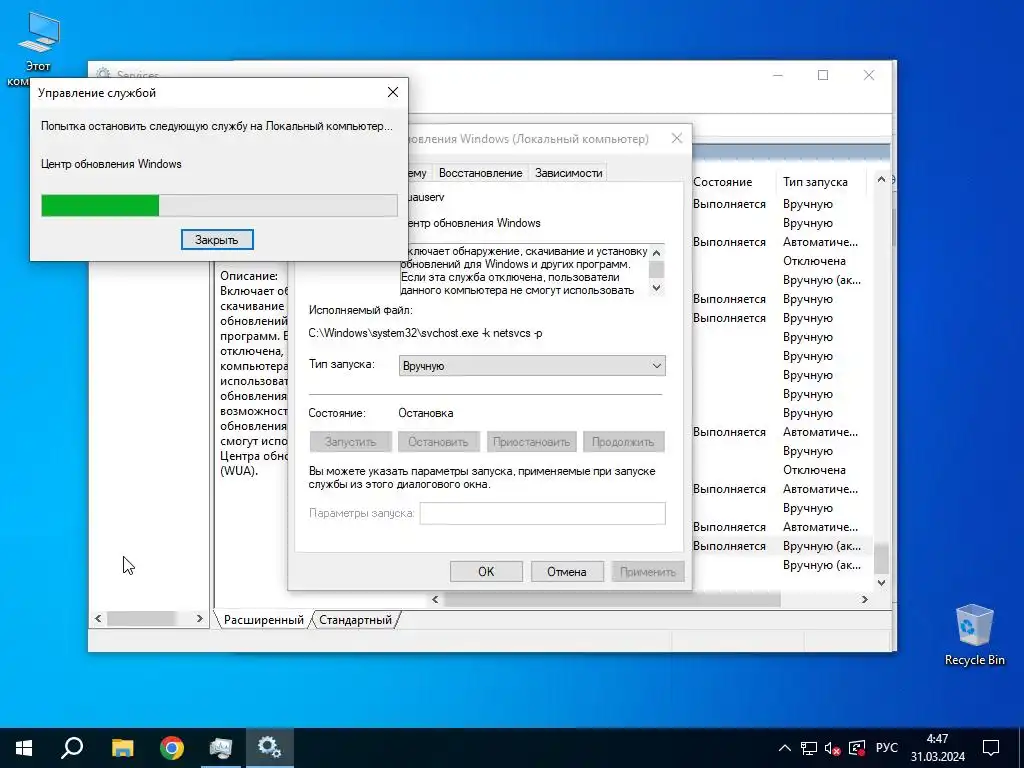Viewport: 1024px width, 768px height.
Task: Switch to the Зависимости tab
Action: (x=568, y=173)
